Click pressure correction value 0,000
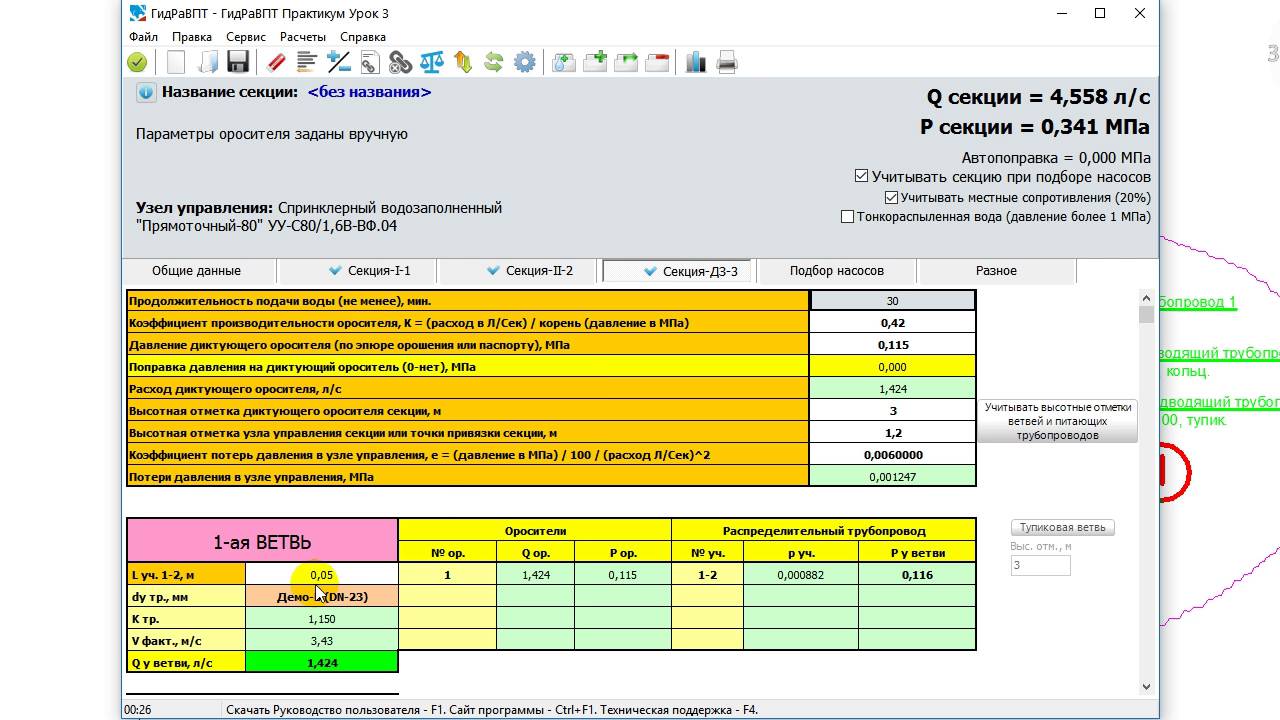1280x720 pixels. [892, 367]
